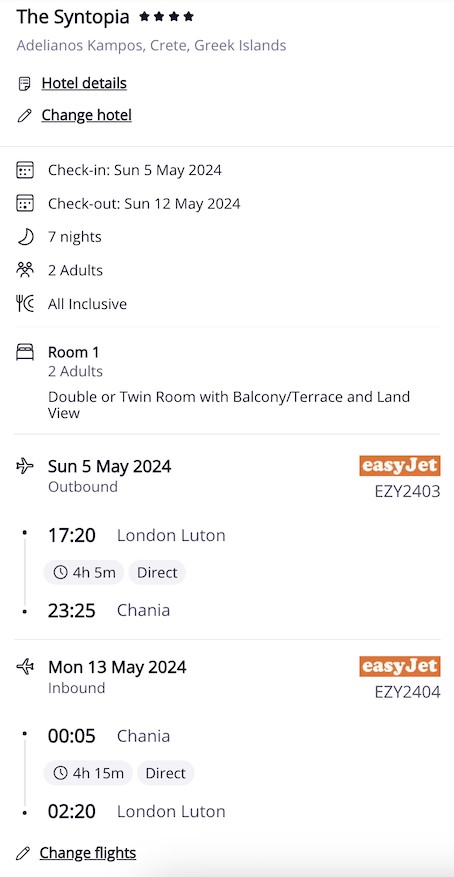454x877 pixels.
Task: Click the Change hotel link
Action: click(87, 115)
